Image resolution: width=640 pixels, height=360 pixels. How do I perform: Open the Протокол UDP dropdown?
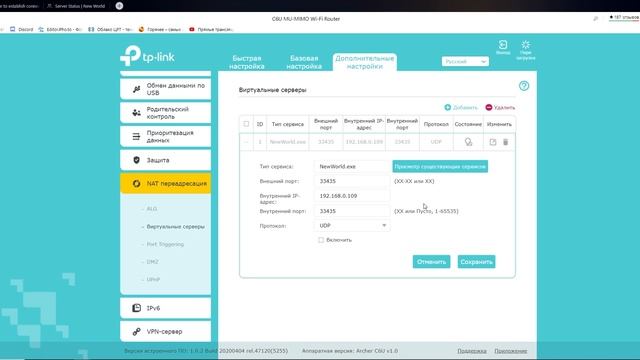coord(352,225)
